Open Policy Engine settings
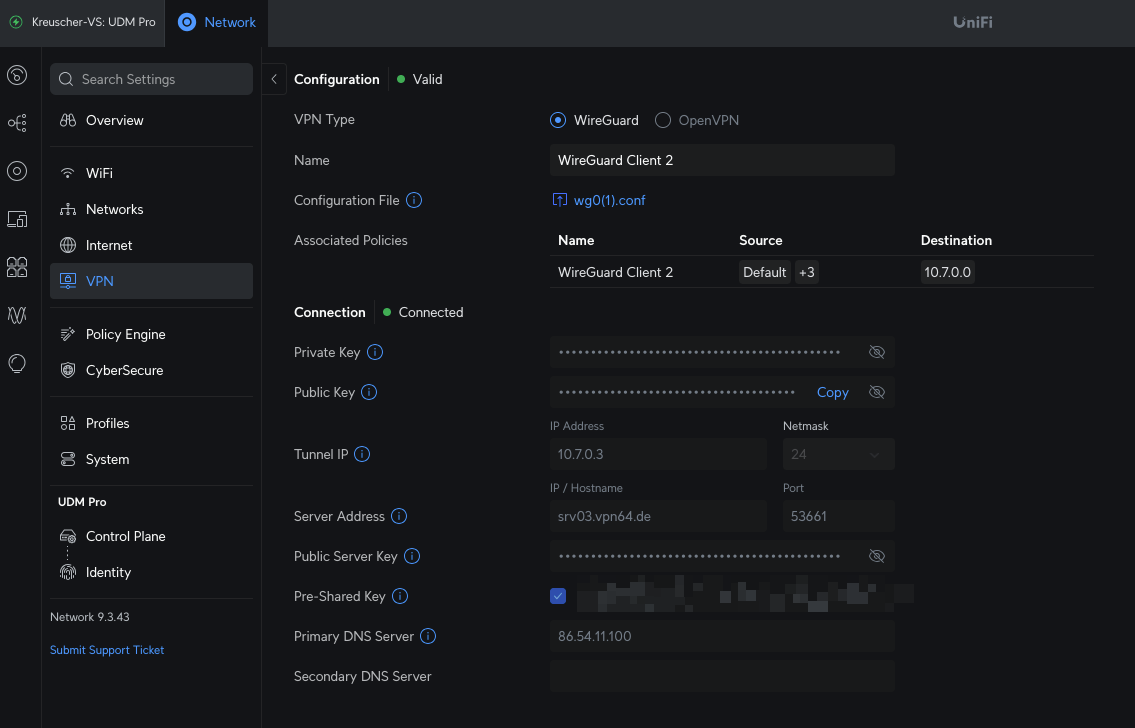Image resolution: width=1135 pixels, height=728 pixels. [x=151, y=334]
